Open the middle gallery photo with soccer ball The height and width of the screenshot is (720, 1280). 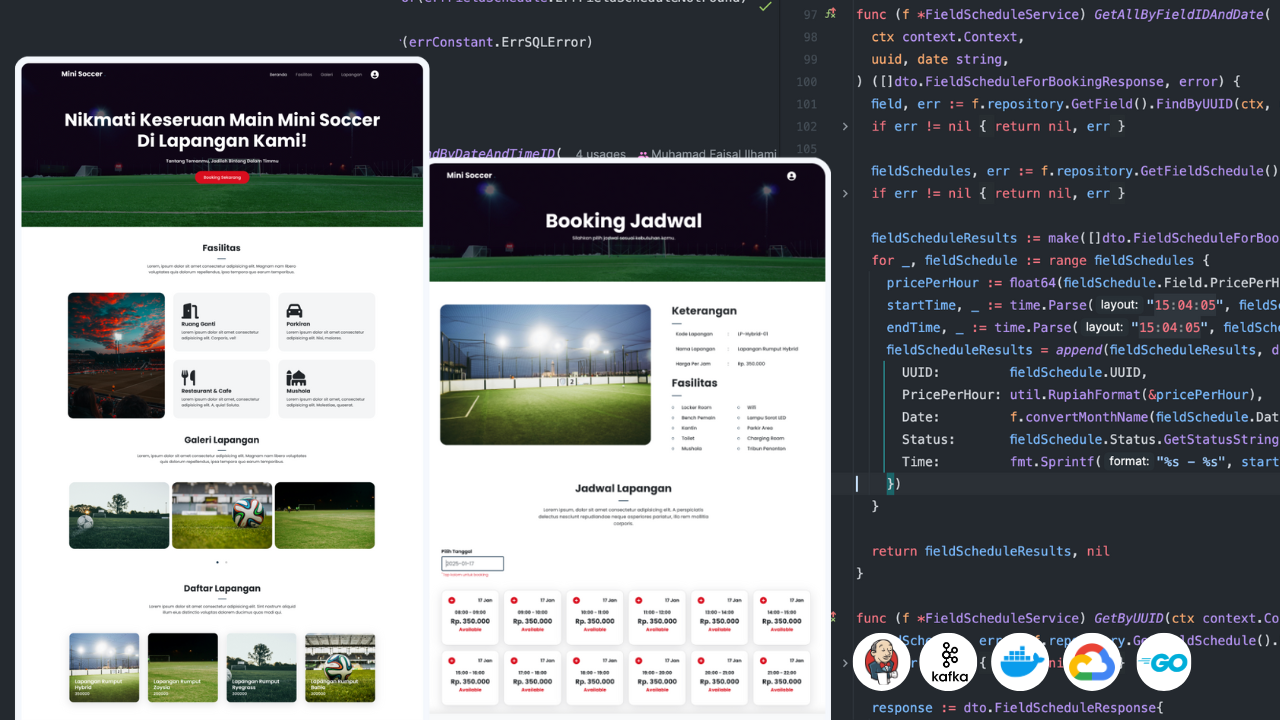click(x=222, y=515)
